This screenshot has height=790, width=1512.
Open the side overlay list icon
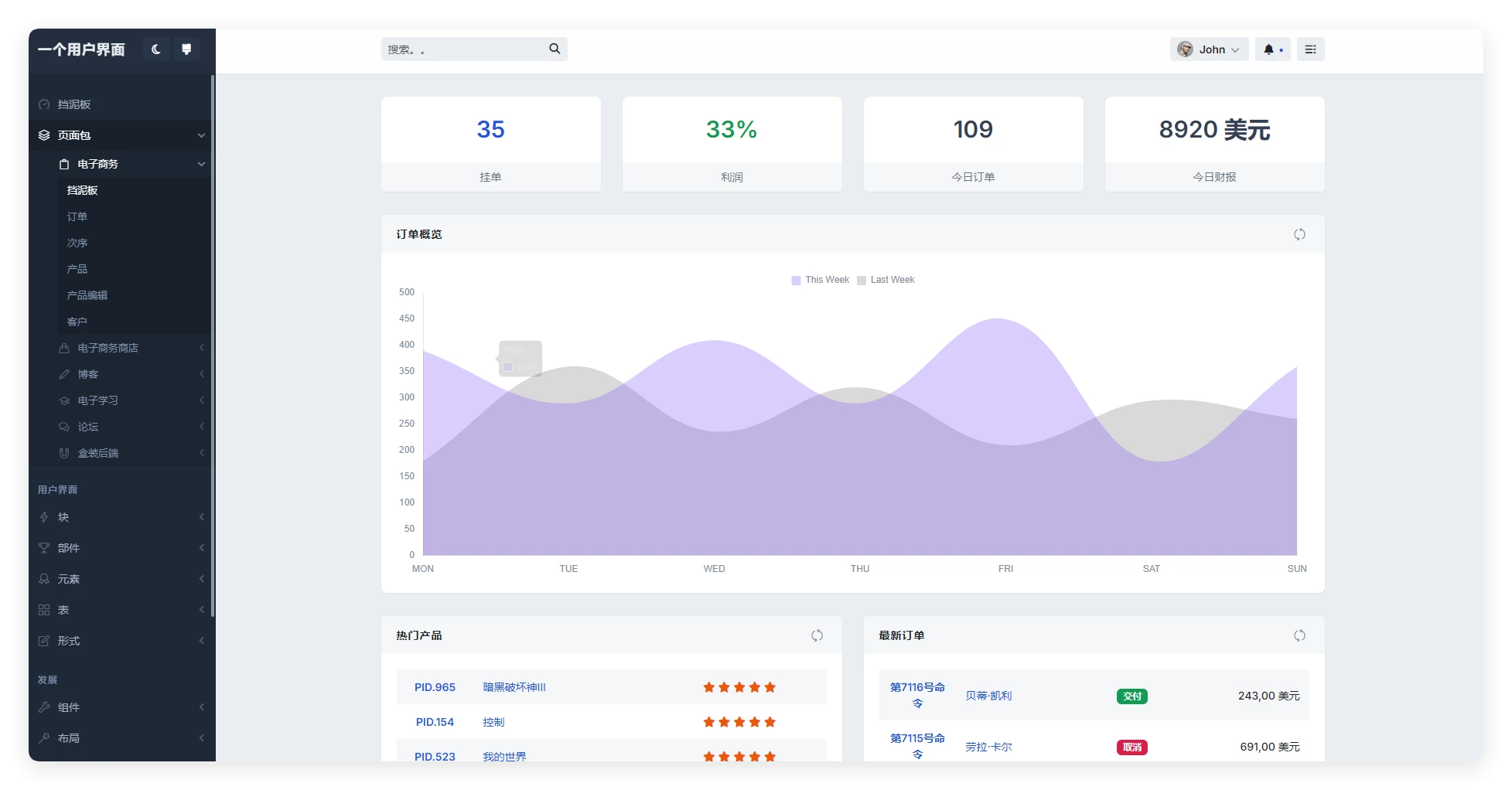[x=1310, y=49]
